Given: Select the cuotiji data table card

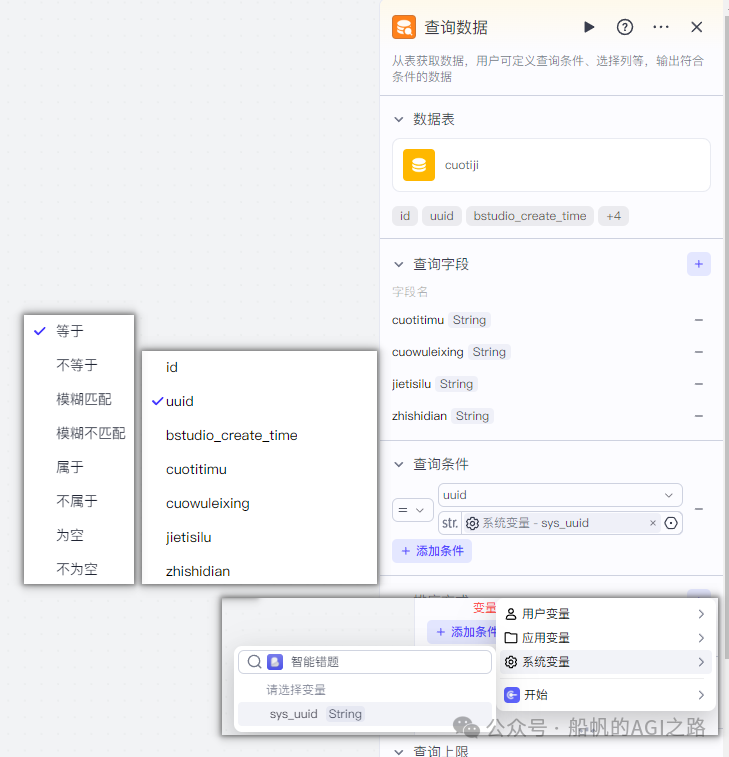Looking at the screenshot, I should [551, 165].
